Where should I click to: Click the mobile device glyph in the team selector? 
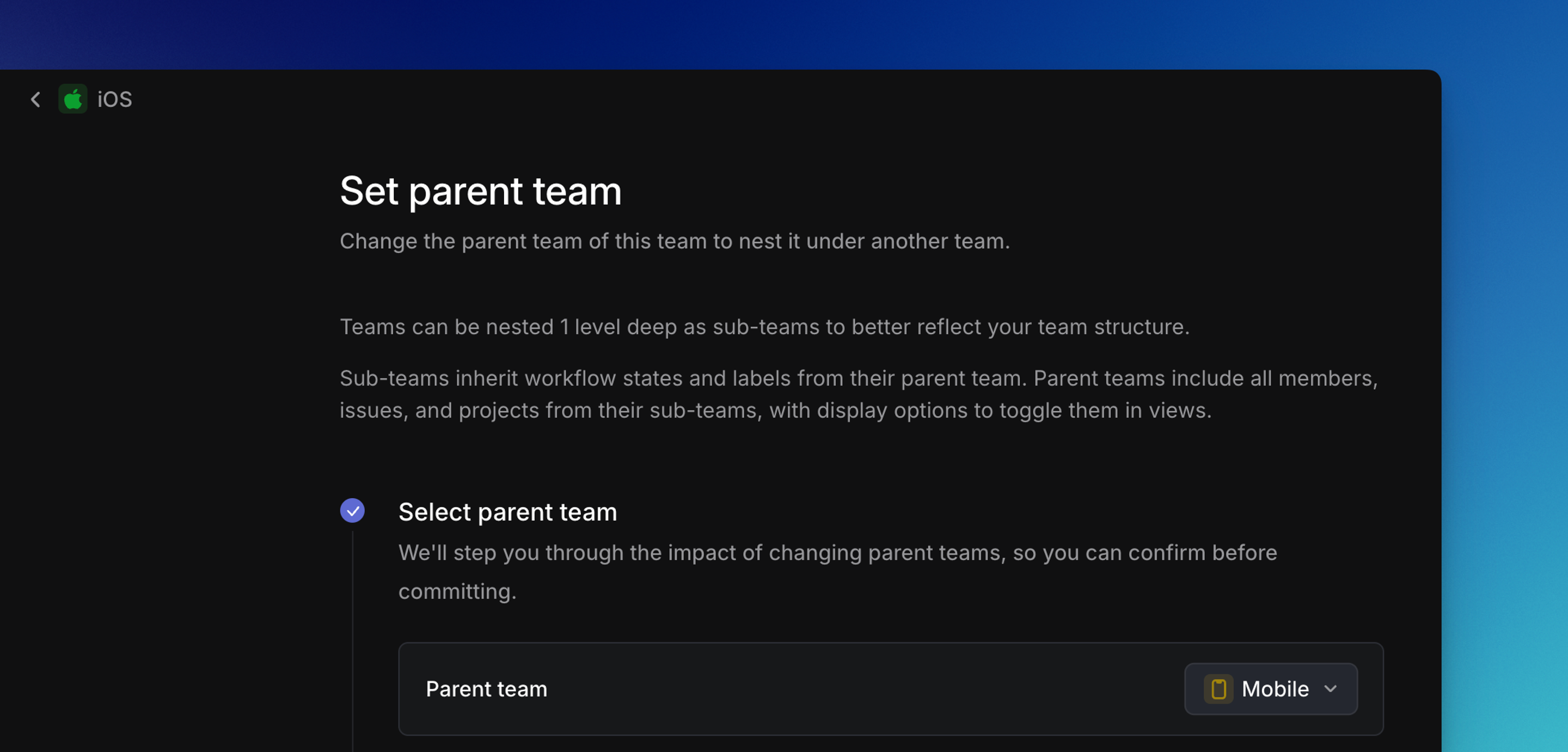click(x=1218, y=689)
